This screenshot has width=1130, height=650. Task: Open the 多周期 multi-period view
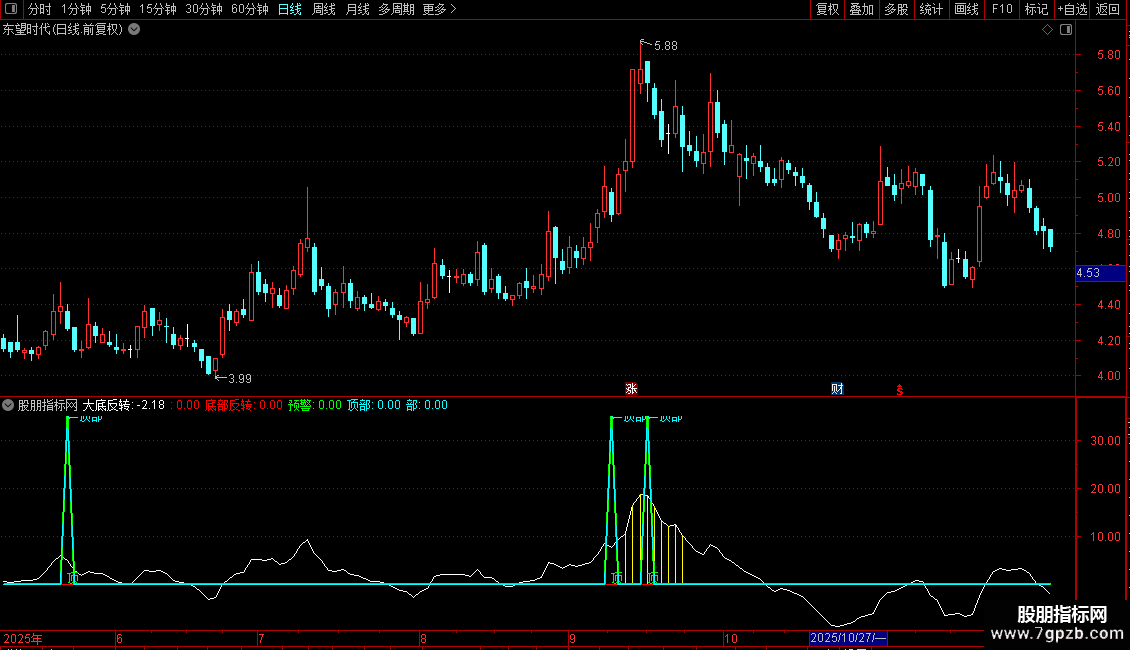pos(396,9)
